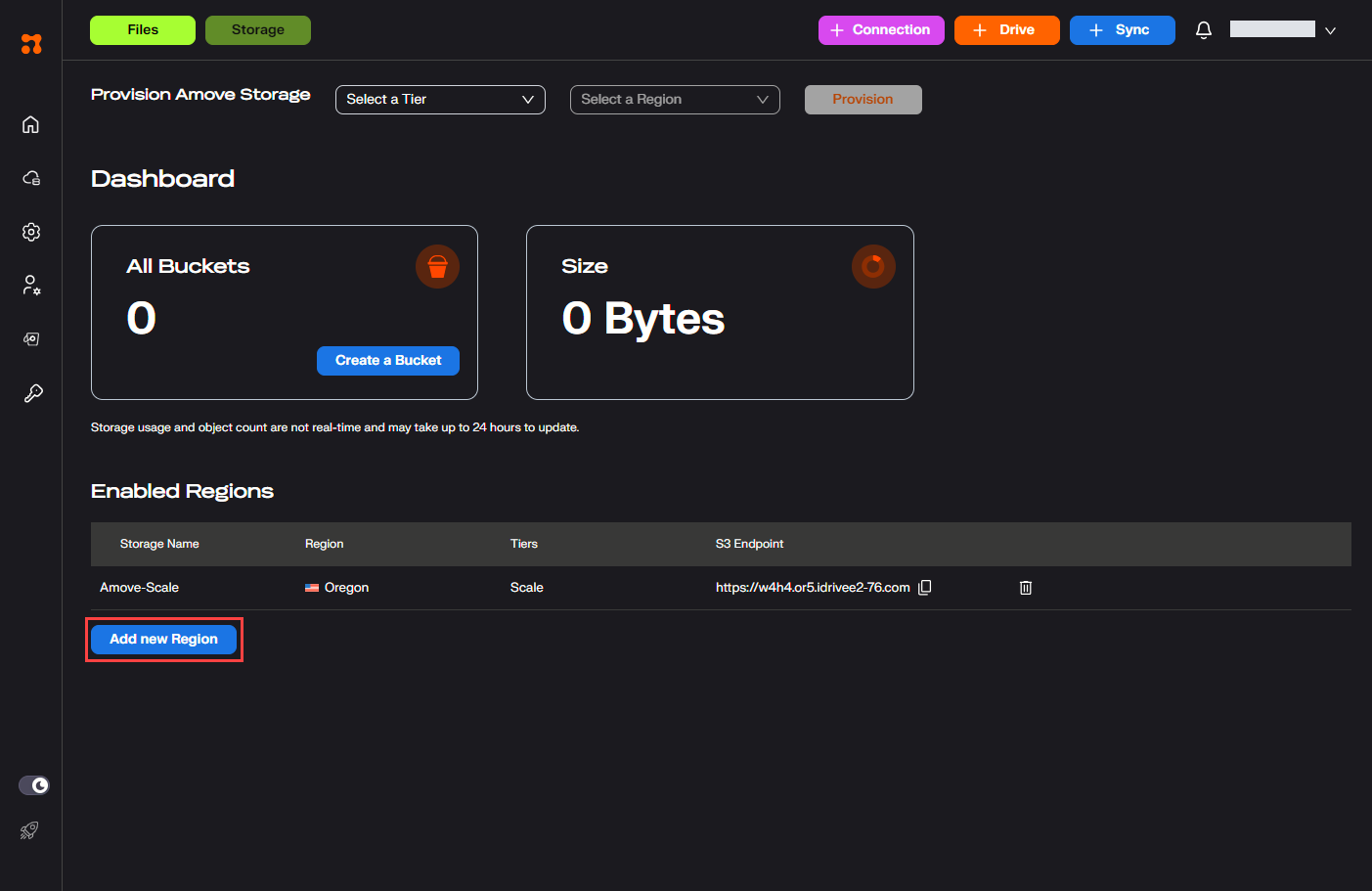
Task: Click the rocket icon at sidebar bottom
Action: point(29,830)
